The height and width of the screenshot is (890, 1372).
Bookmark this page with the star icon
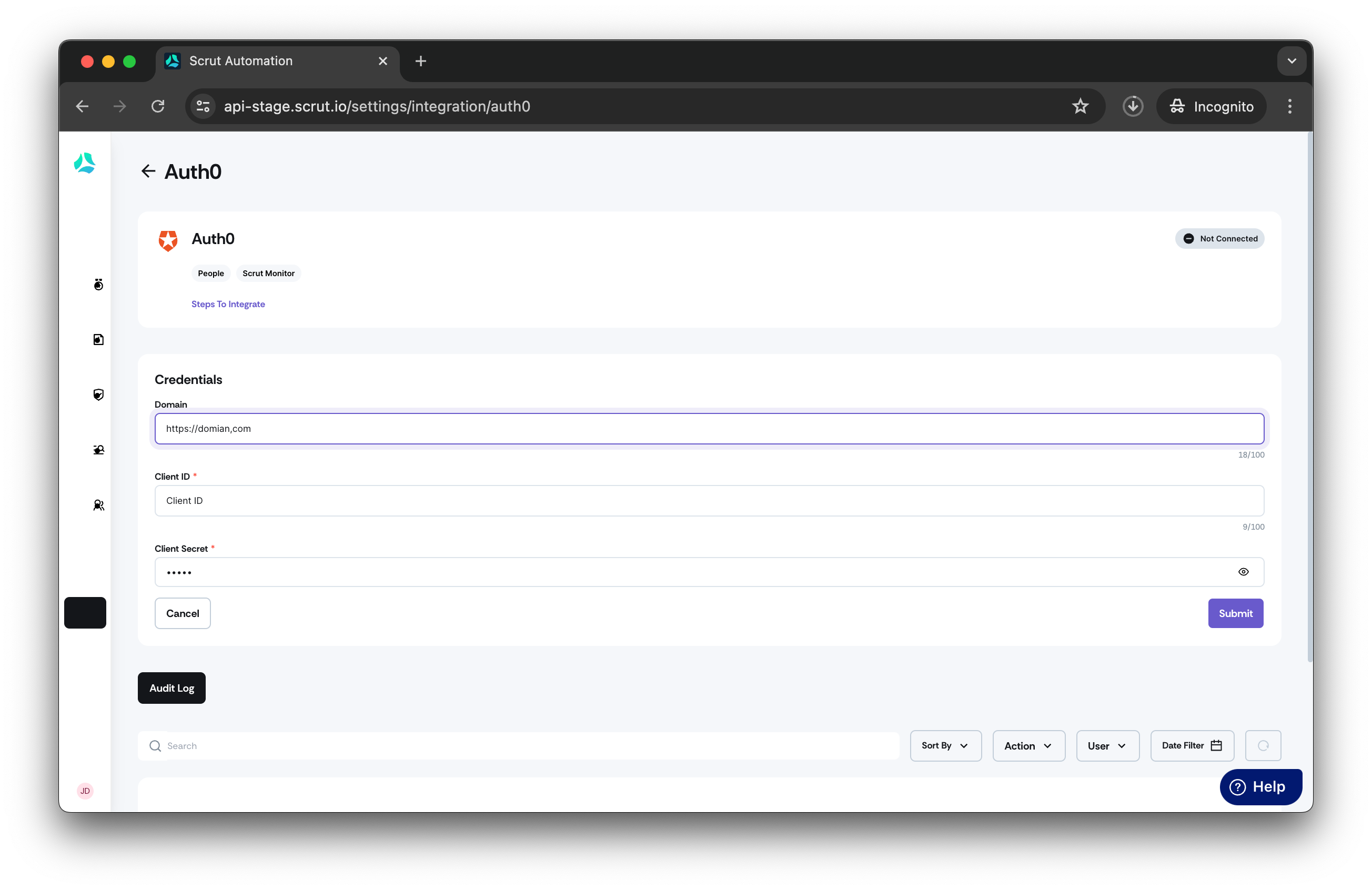[1081, 106]
